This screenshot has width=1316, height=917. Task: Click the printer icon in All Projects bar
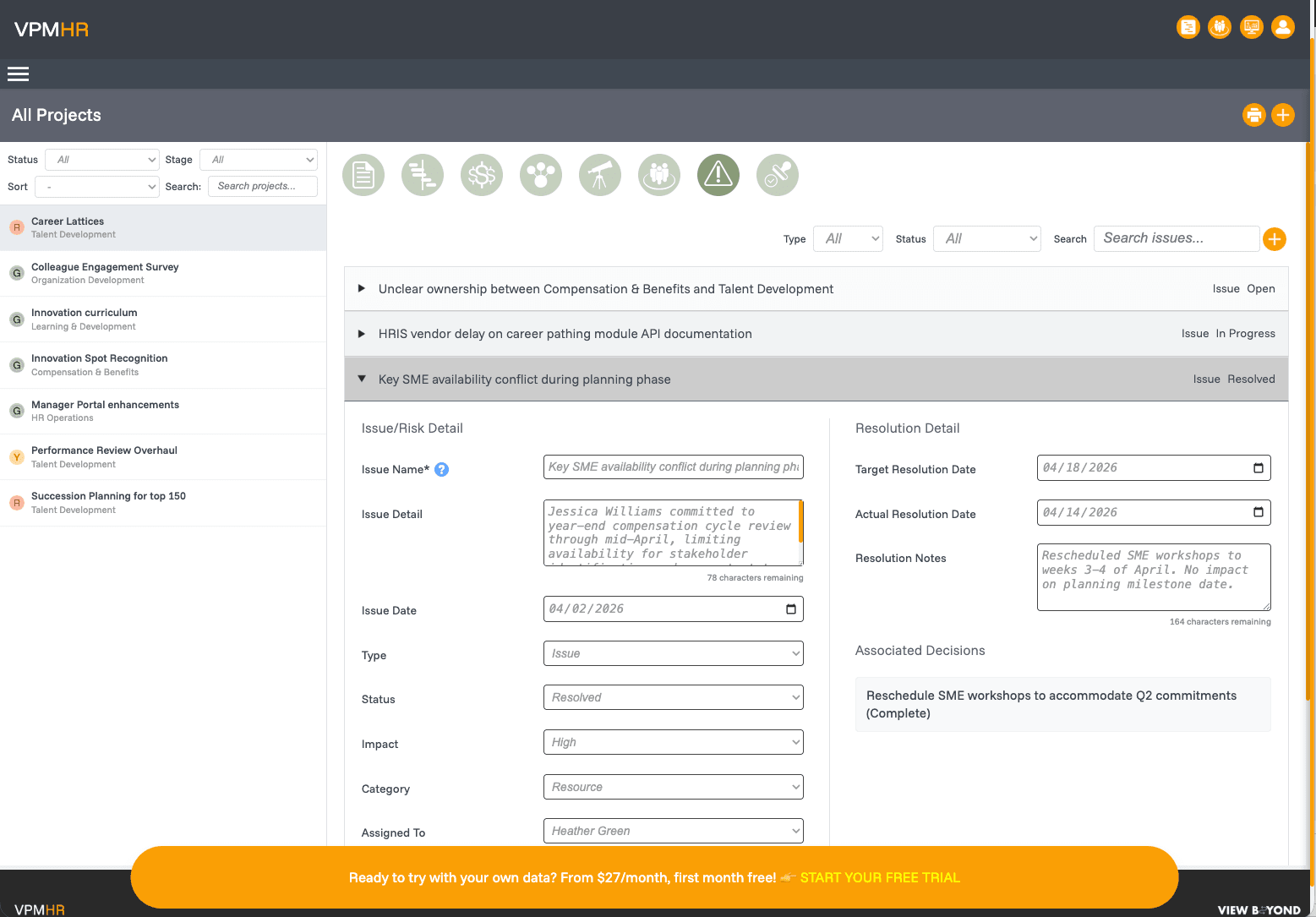click(x=1253, y=115)
